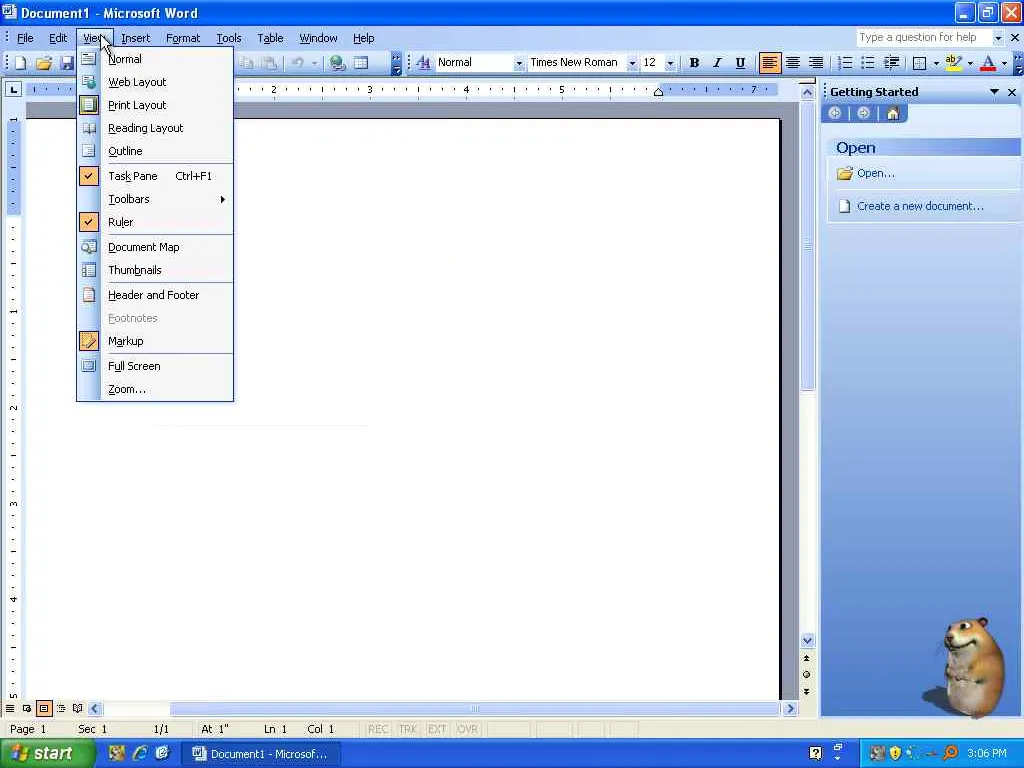Click the New Blank Document toolbar icon
Screen dimensions: 1024x768
click(x=20, y=63)
